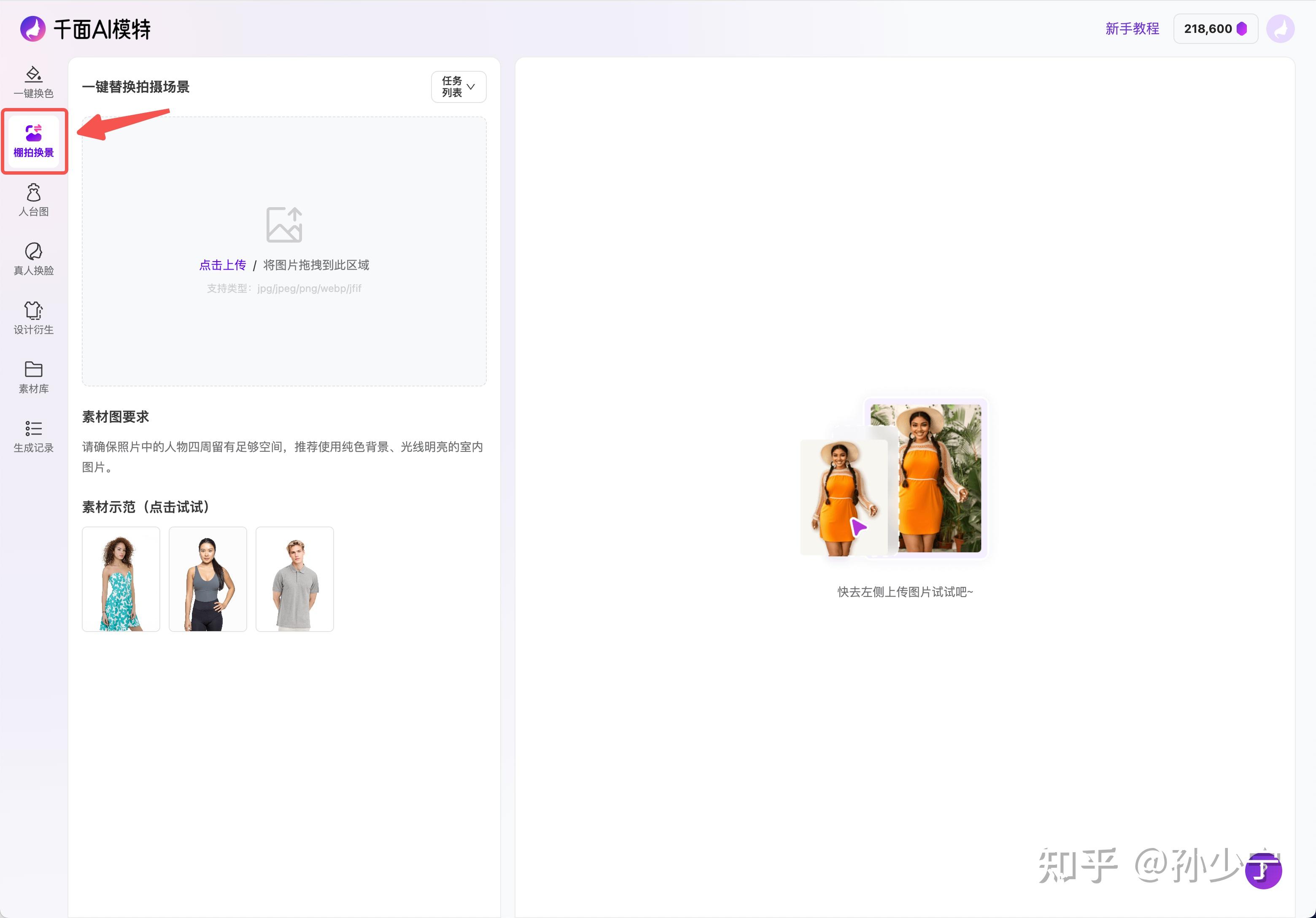Expand the 任务列表 dropdown
Viewport: 1316px width, 918px height.
coord(458,86)
